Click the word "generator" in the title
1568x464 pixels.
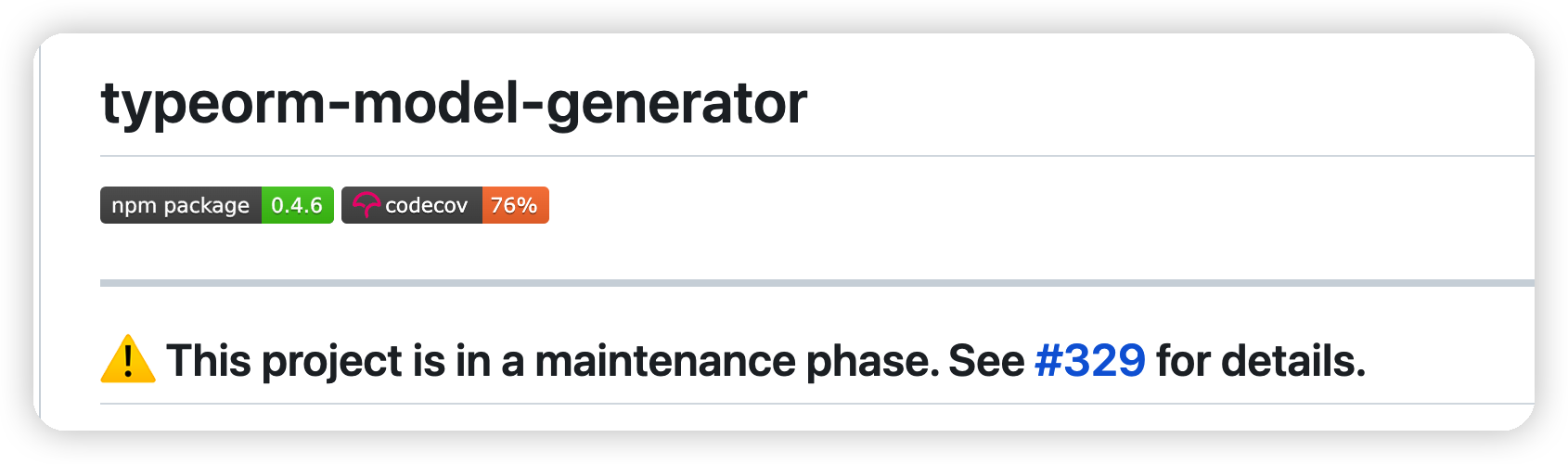pos(676,103)
